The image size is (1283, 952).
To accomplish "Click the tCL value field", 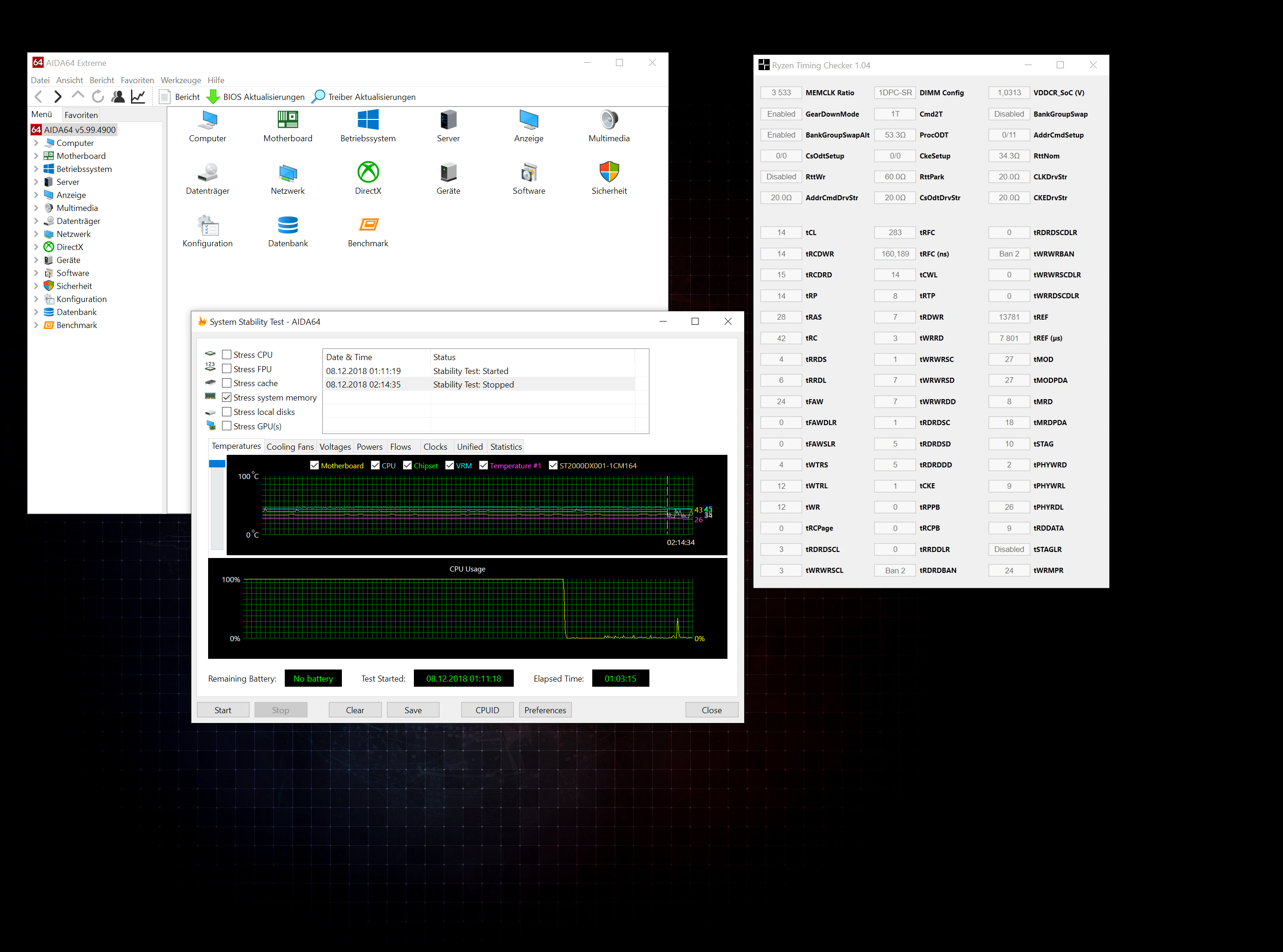I will coord(781,232).
